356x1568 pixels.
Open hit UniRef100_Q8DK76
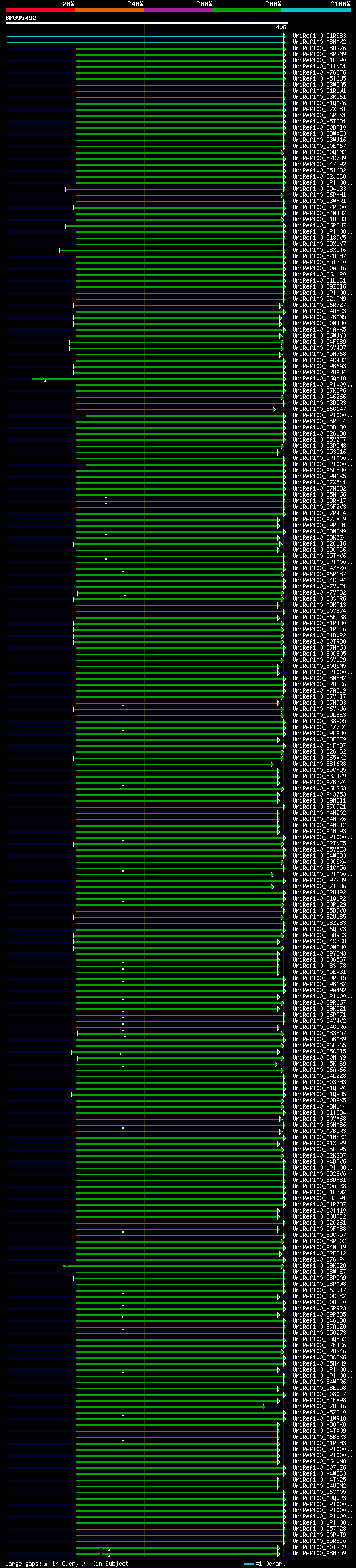(x=319, y=48)
